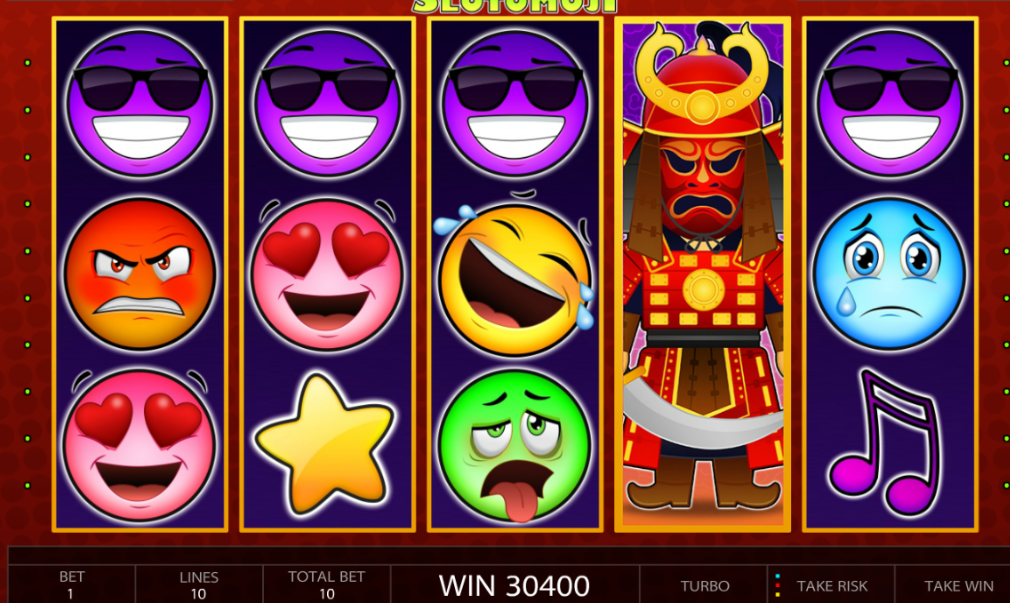Click purple sunglasses emoji in fifth reel
The image size is (1010, 603).
coord(890,103)
